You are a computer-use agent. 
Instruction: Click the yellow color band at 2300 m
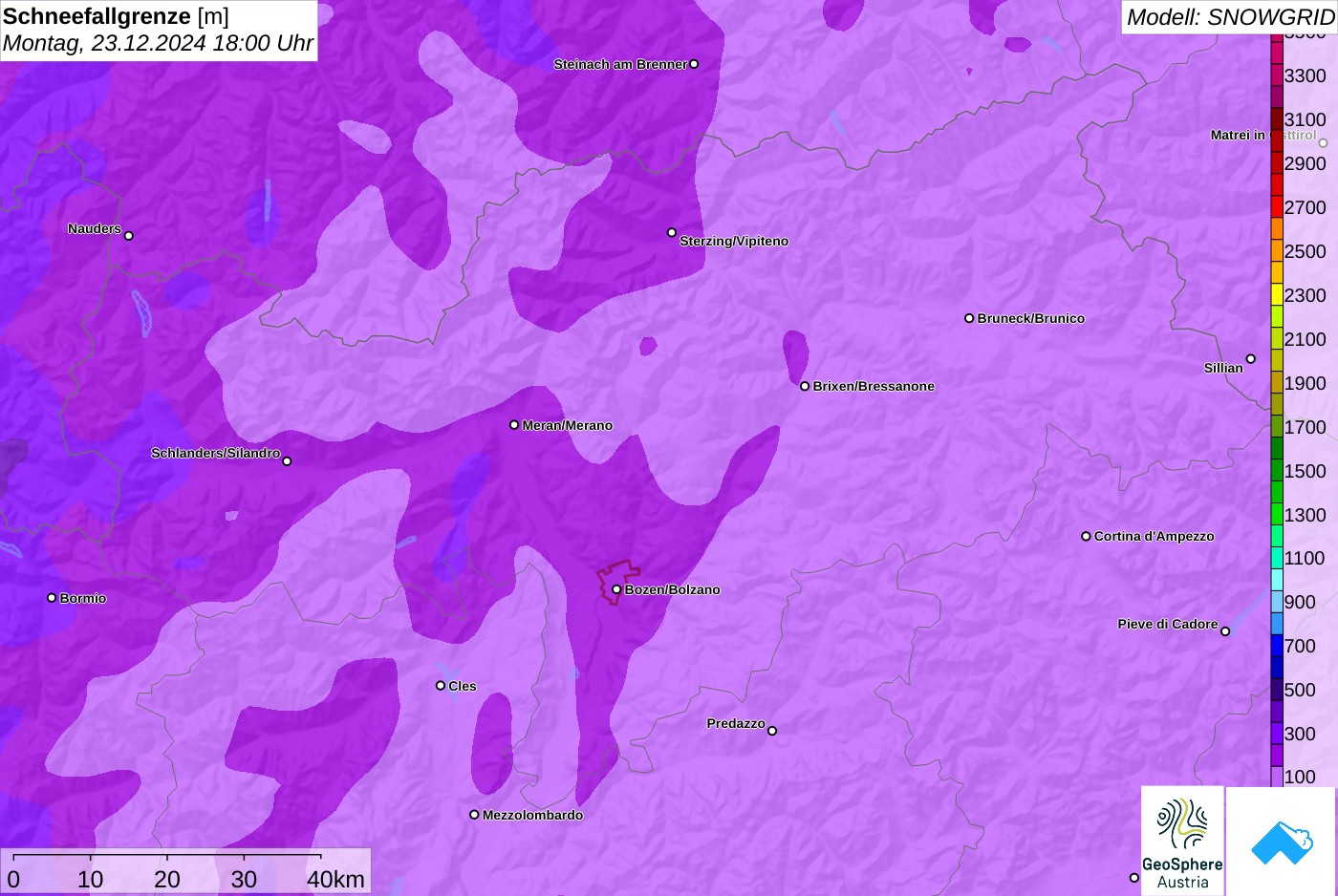point(1277,295)
